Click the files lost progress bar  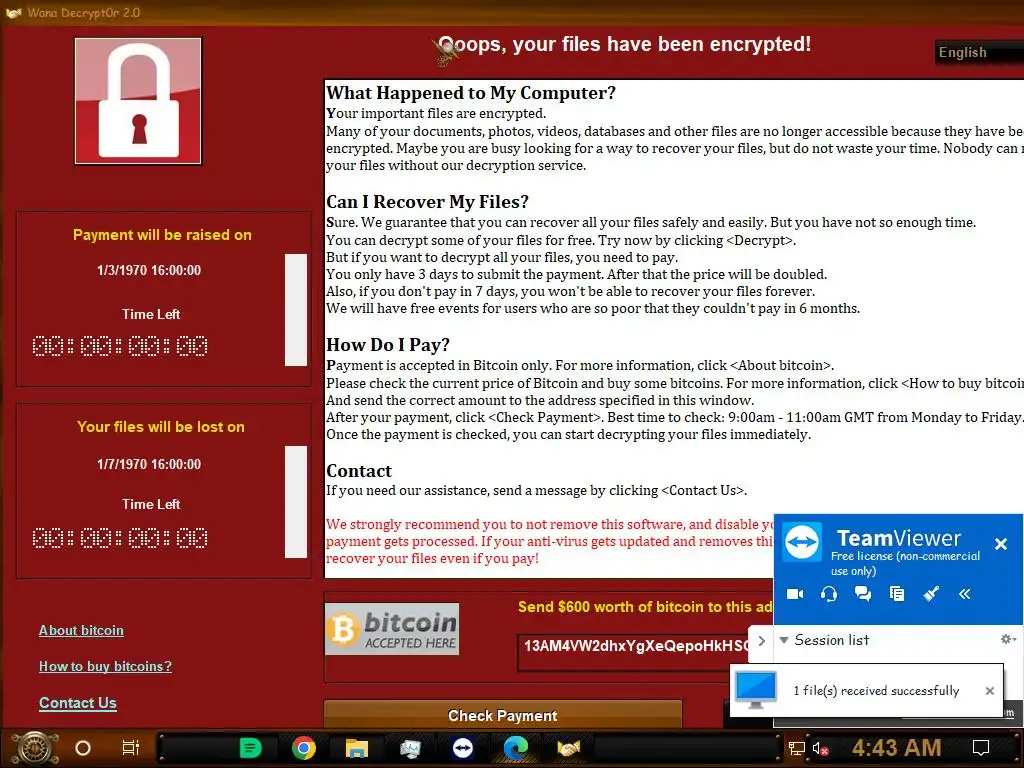point(296,502)
